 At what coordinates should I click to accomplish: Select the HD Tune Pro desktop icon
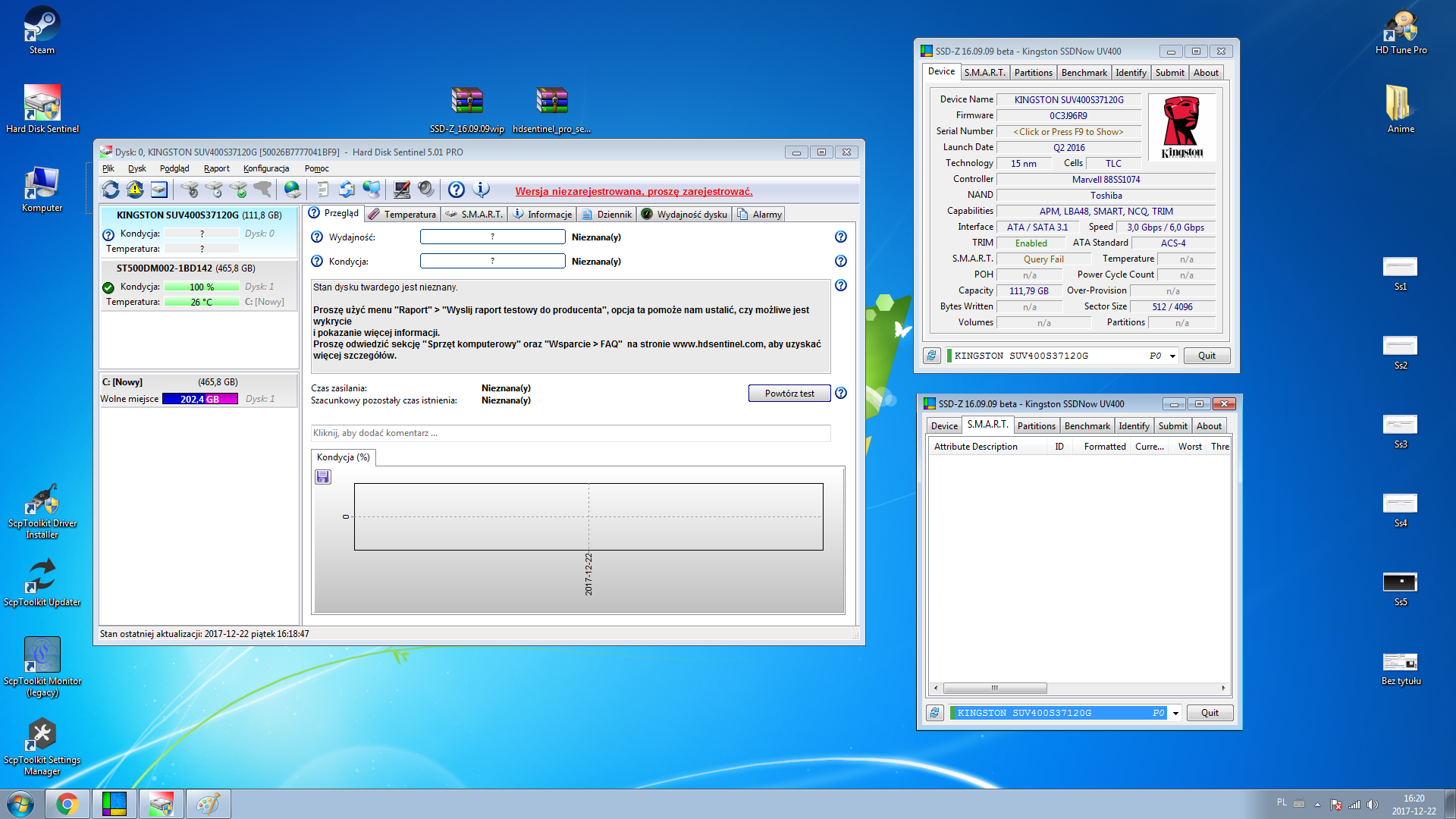(x=1401, y=30)
